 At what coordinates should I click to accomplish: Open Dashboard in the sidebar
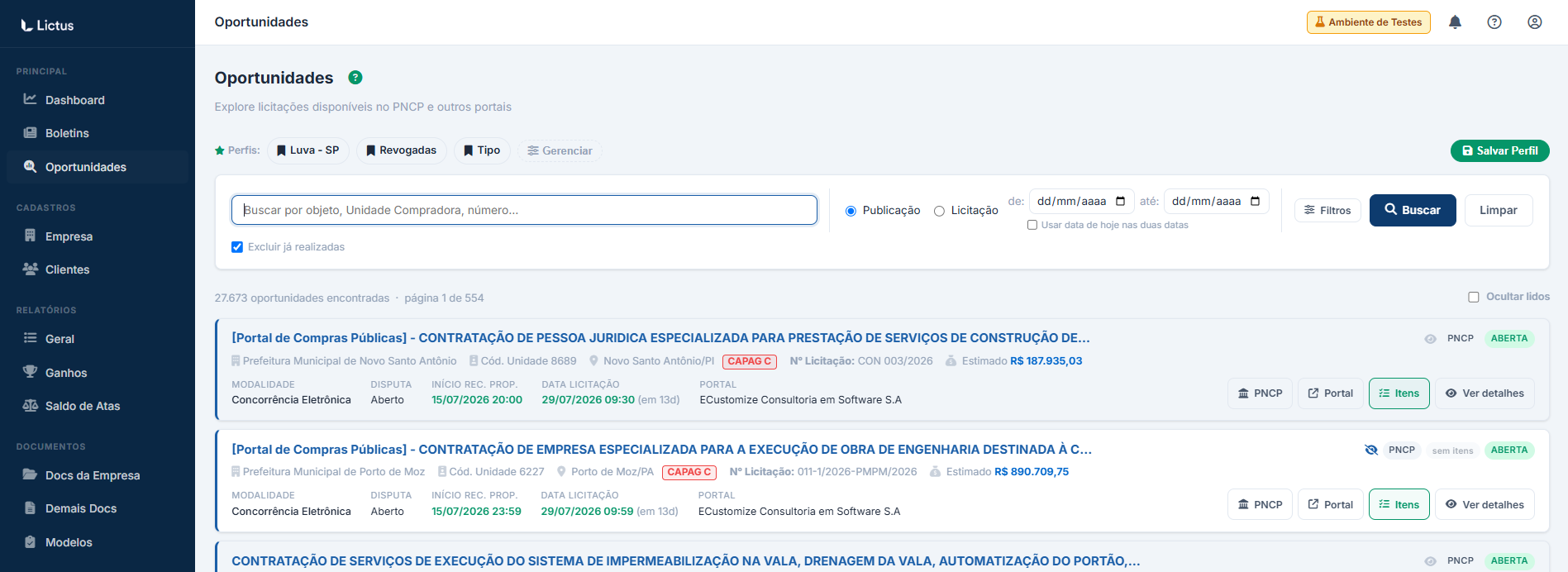click(x=98, y=100)
